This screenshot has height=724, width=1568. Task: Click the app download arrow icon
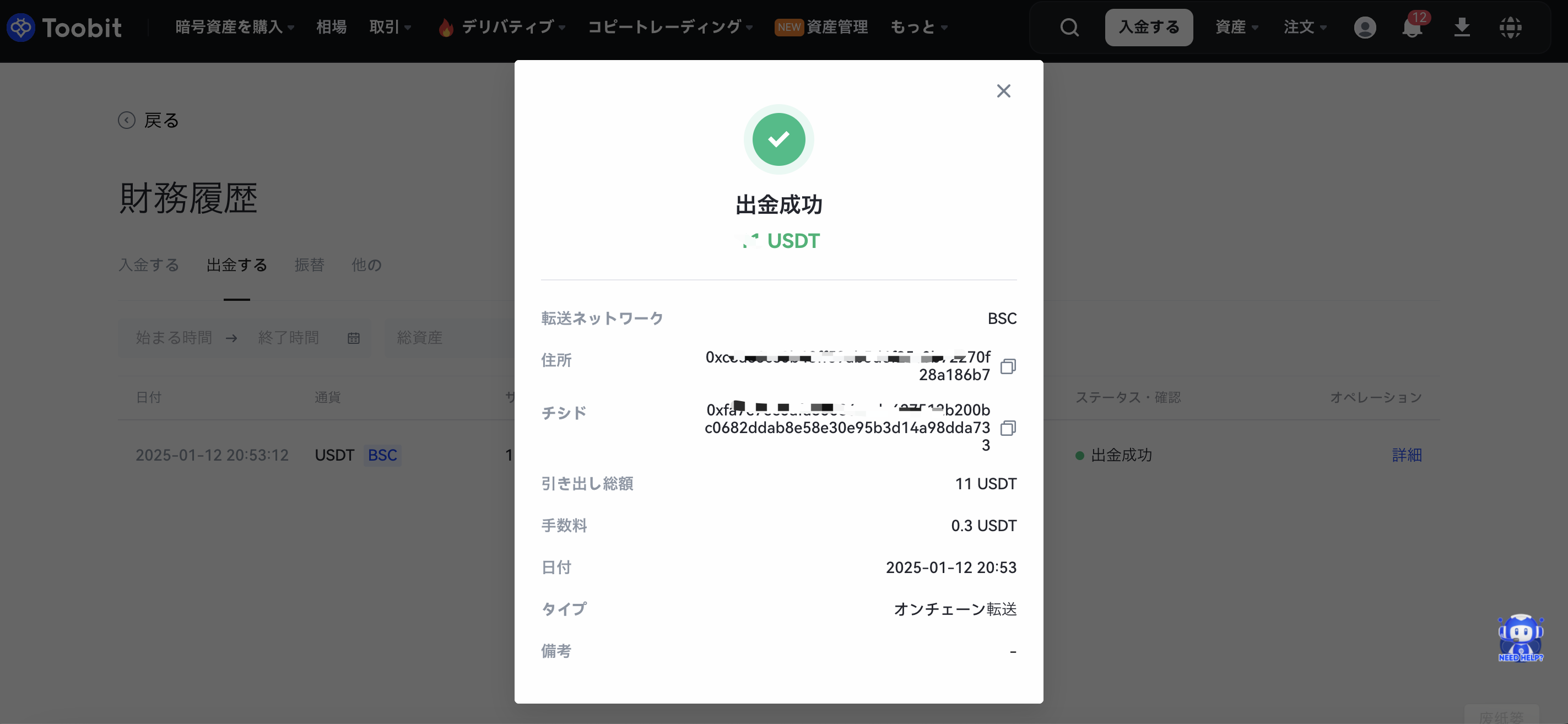tap(1462, 28)
